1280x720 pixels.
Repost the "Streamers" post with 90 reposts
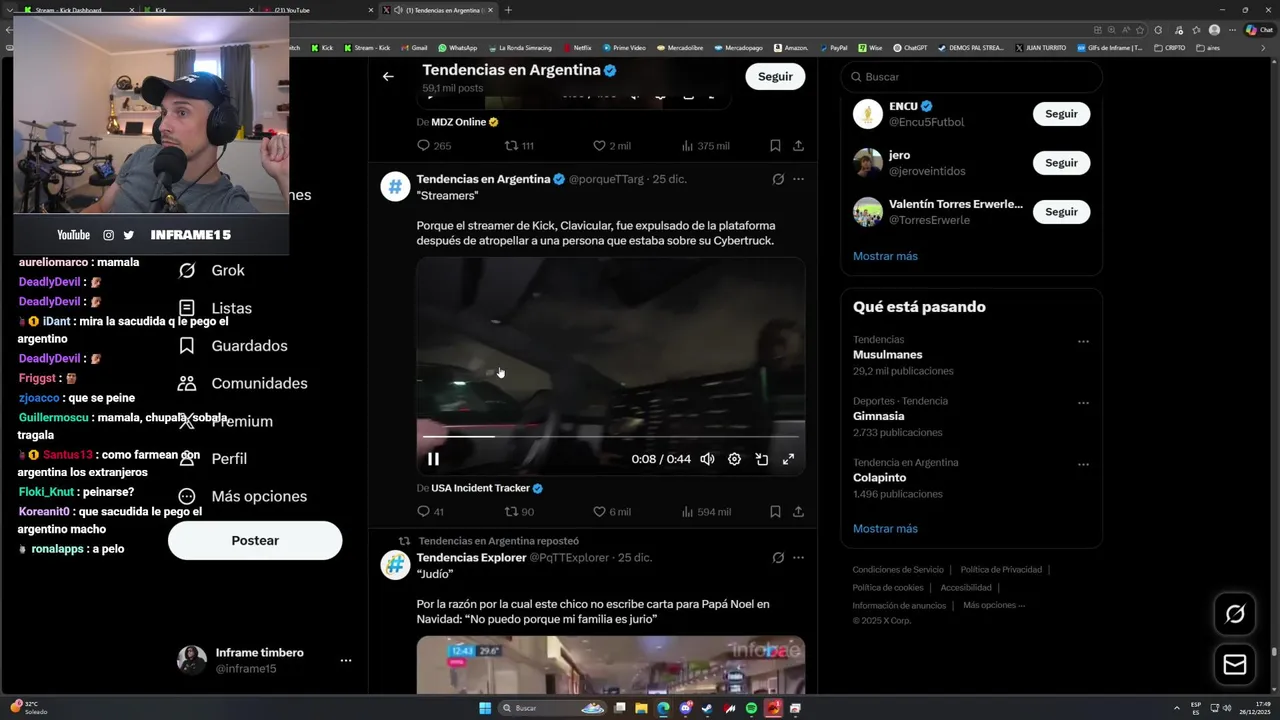[519, 512]
